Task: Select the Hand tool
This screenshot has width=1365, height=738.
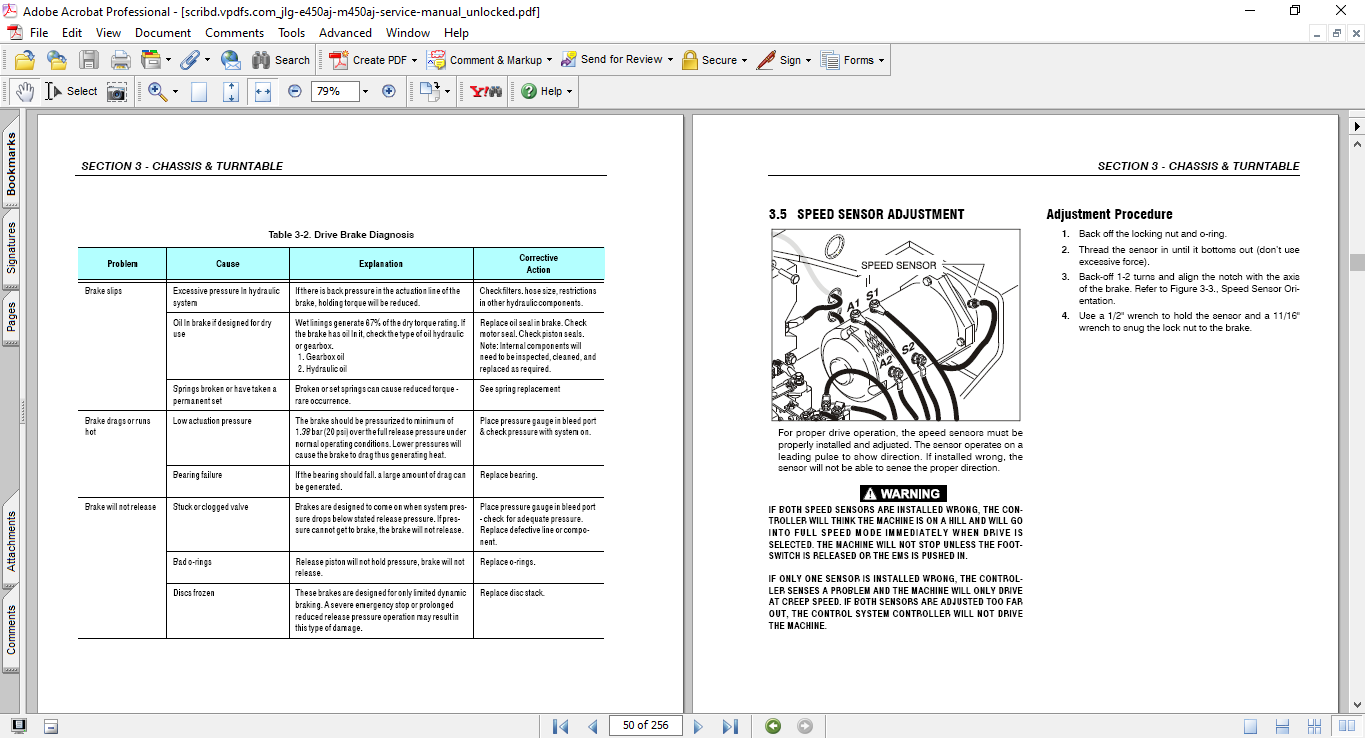Action: 24,91
